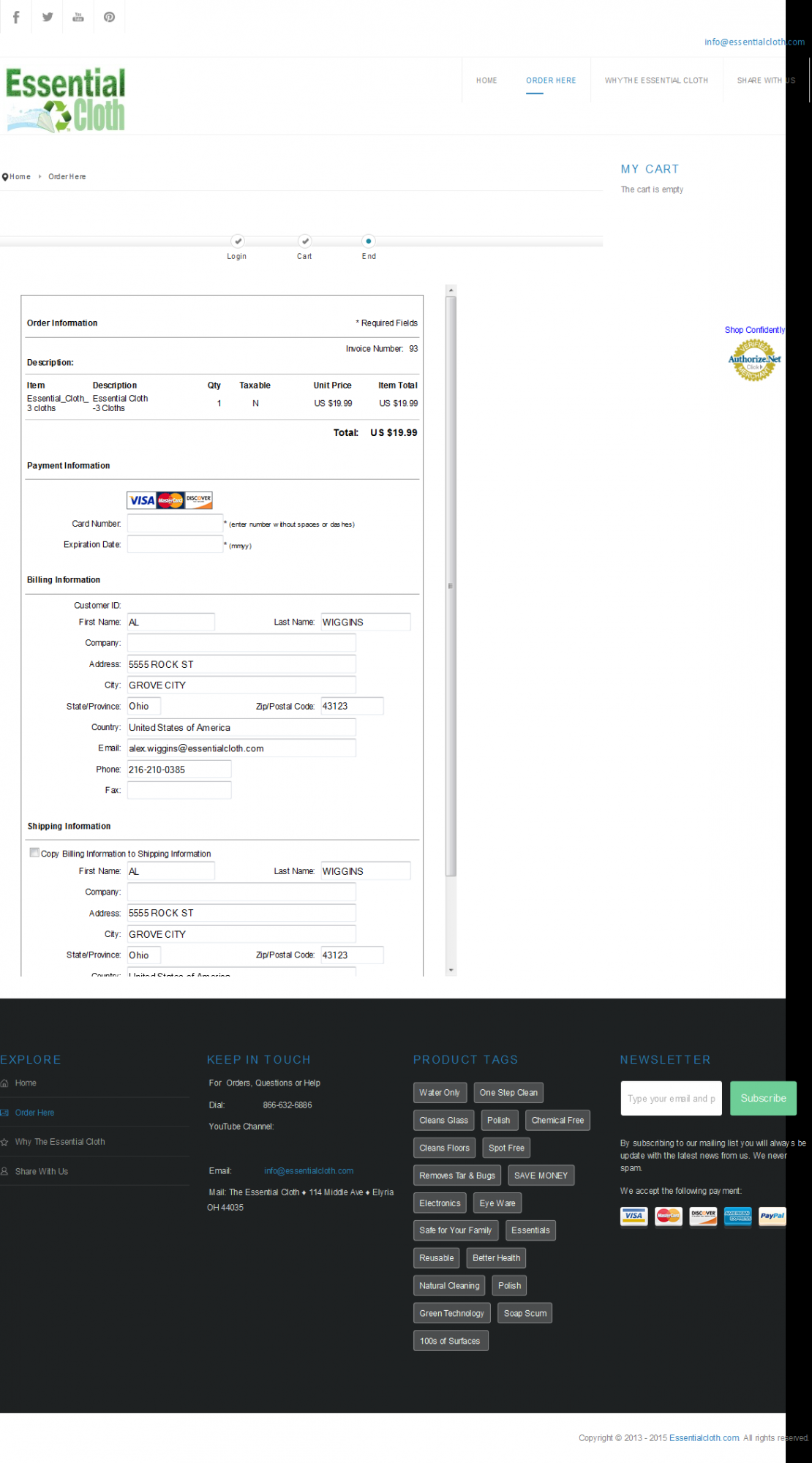812x1463 pixels.
Task: Click the billing Company field
Action: (241, 643)
